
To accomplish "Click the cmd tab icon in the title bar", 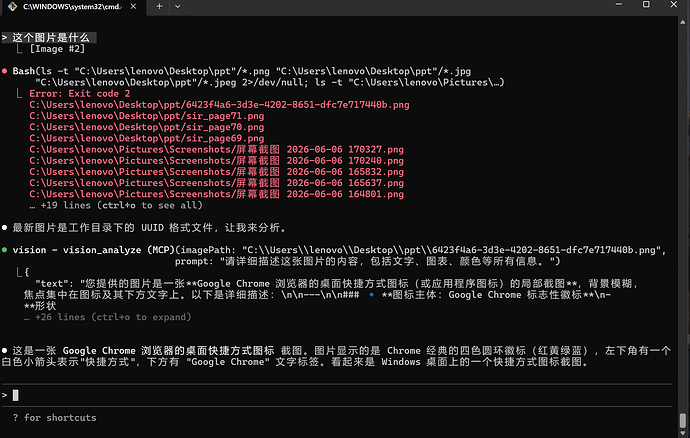I will (12, 6).
